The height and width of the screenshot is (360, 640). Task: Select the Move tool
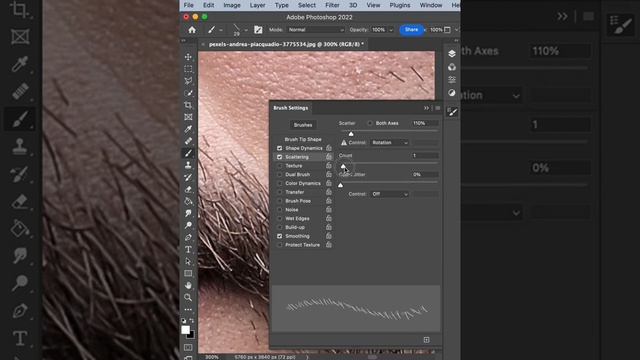[x=188, y=57]
